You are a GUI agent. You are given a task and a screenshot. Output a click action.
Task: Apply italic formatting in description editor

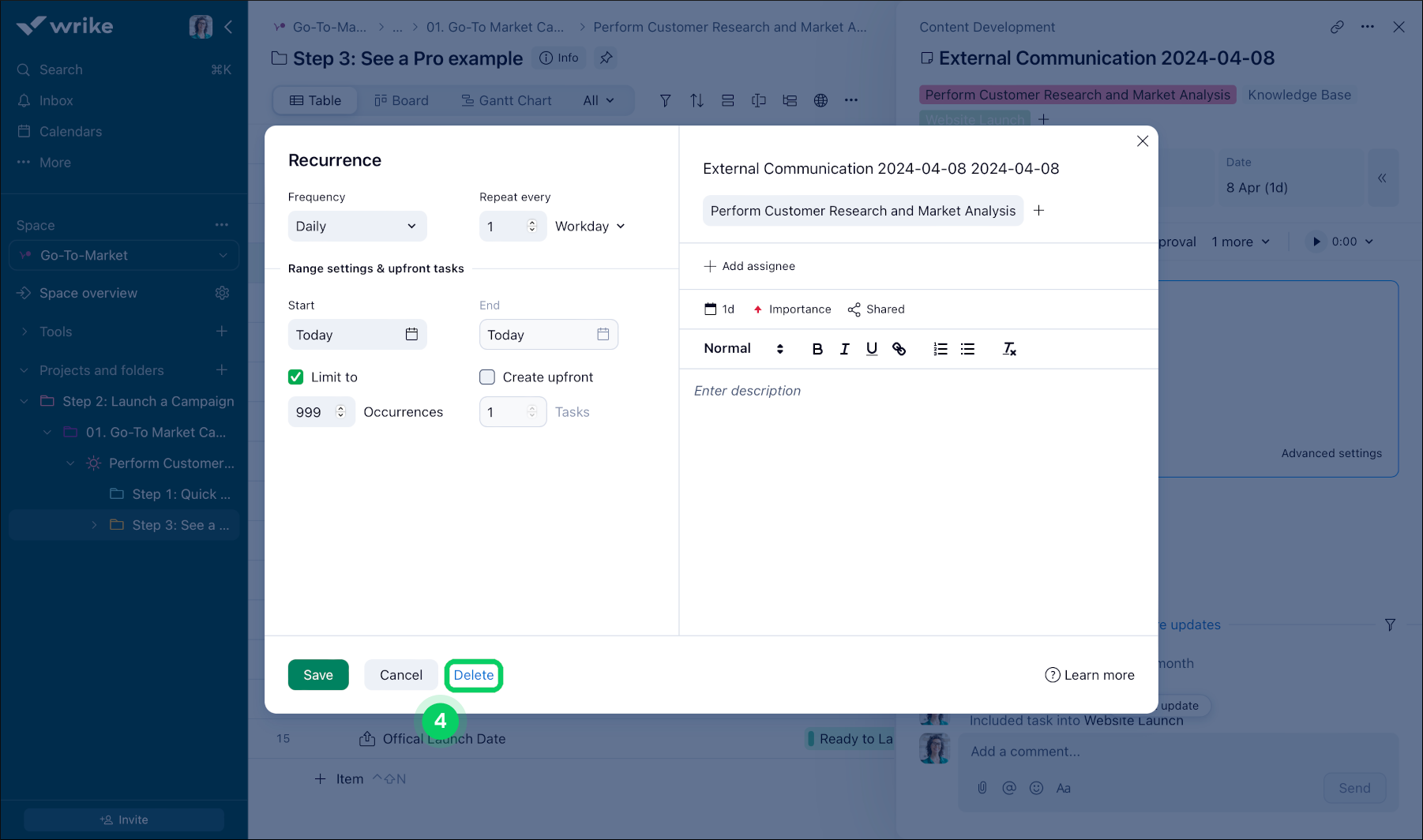pos(844,349)
